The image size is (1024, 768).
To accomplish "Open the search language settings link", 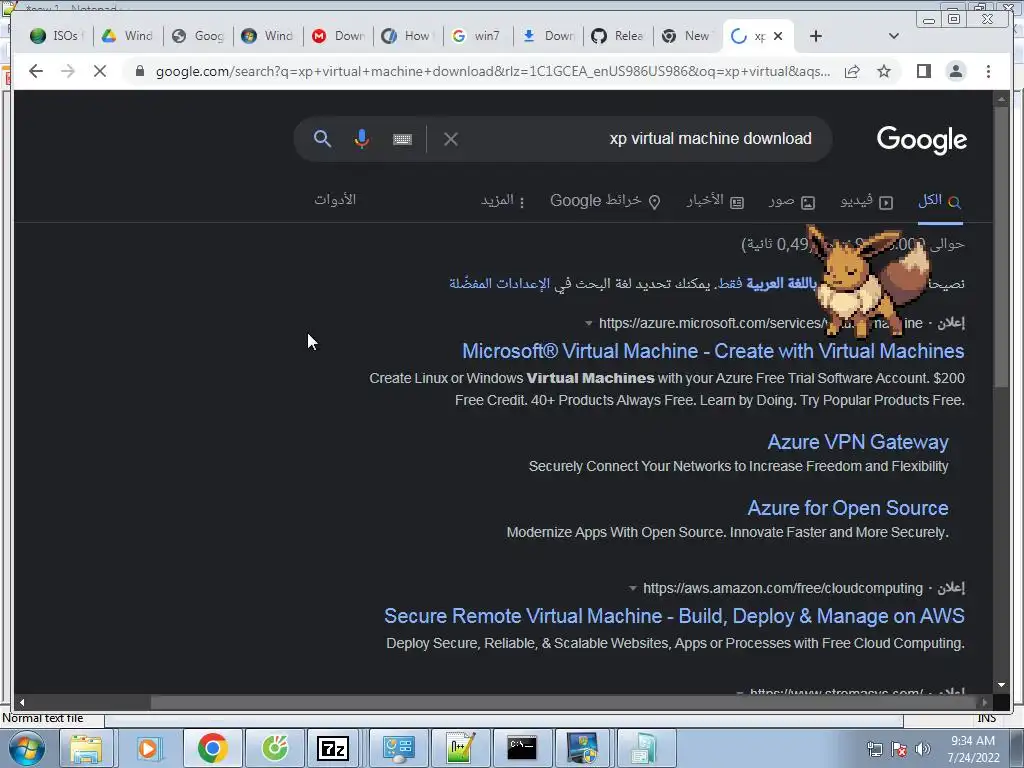I will tap(500, 283).
